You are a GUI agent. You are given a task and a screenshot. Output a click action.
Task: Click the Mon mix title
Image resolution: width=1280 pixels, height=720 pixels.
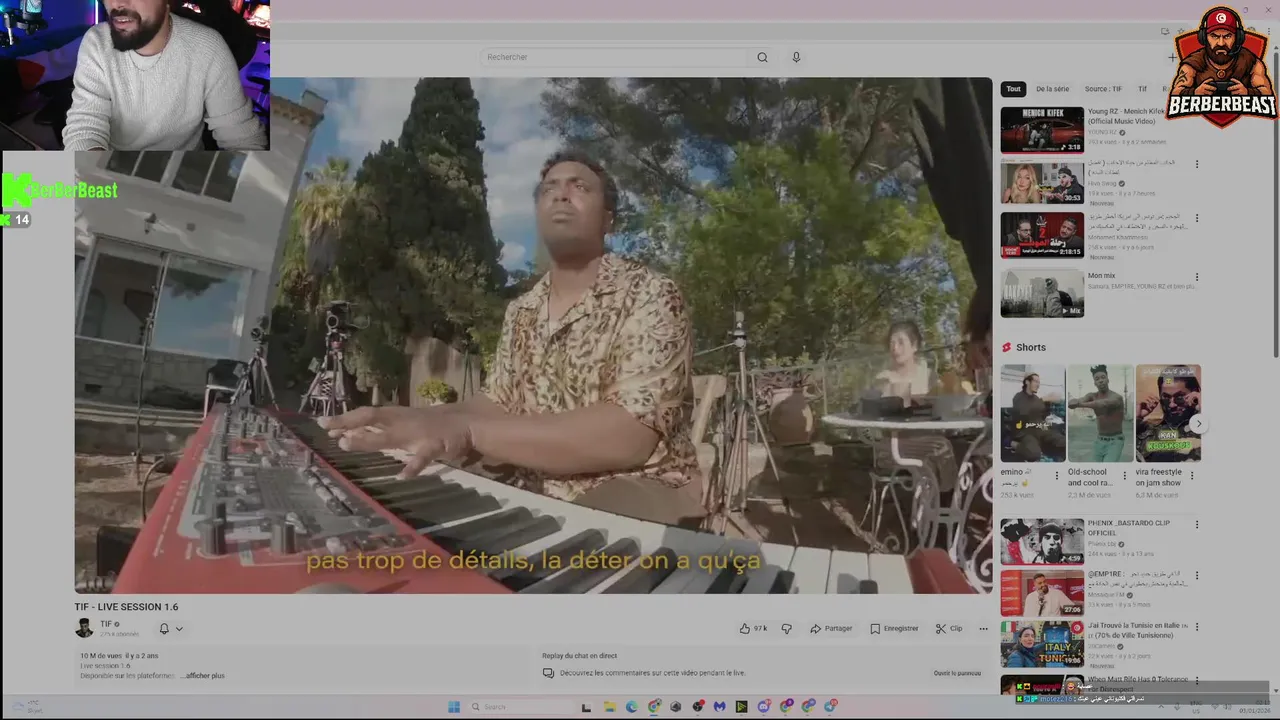pyautogui.click(x=1101, y=276)
